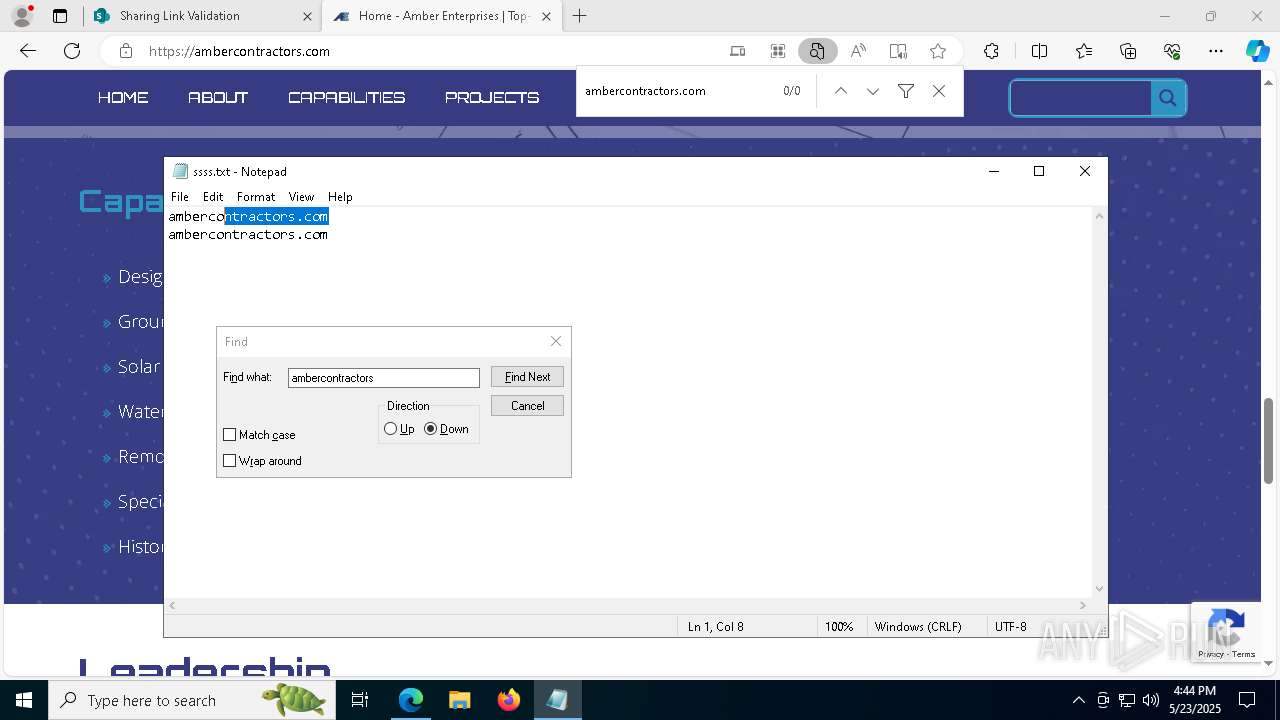Switch to Home - Amber Enterprises tab

pos(444,16)
